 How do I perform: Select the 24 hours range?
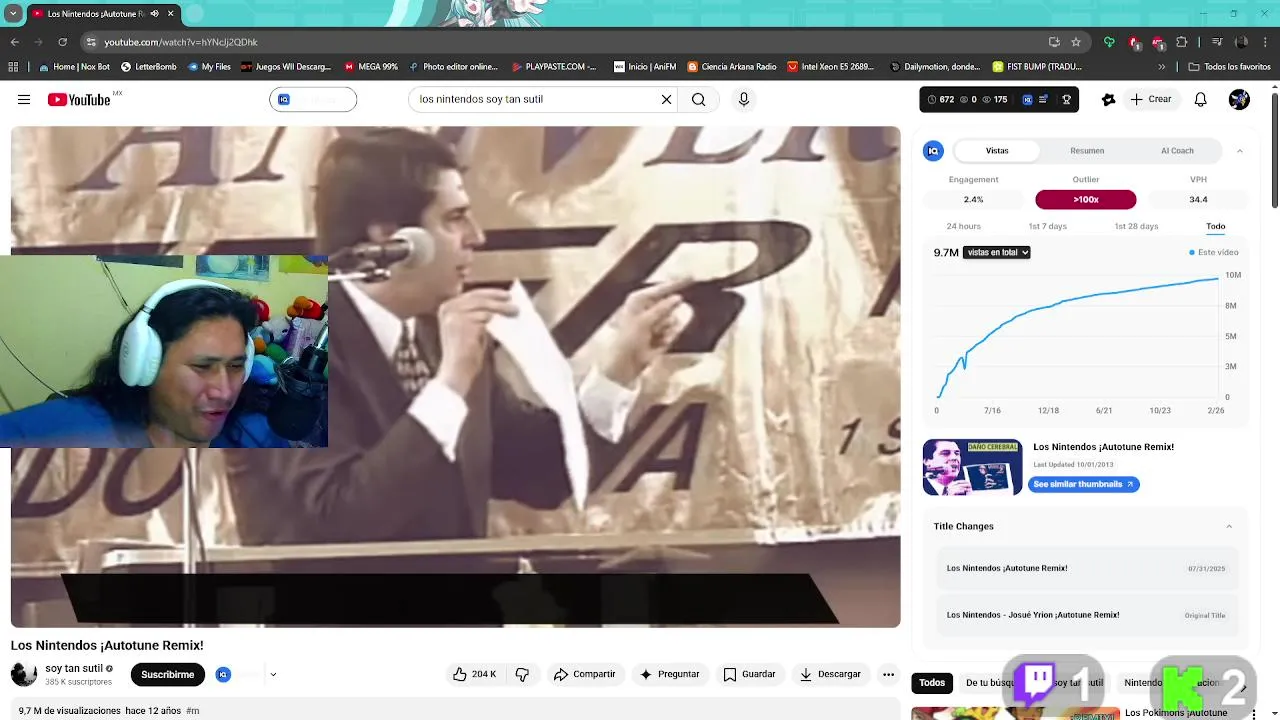tap(963, 226)
